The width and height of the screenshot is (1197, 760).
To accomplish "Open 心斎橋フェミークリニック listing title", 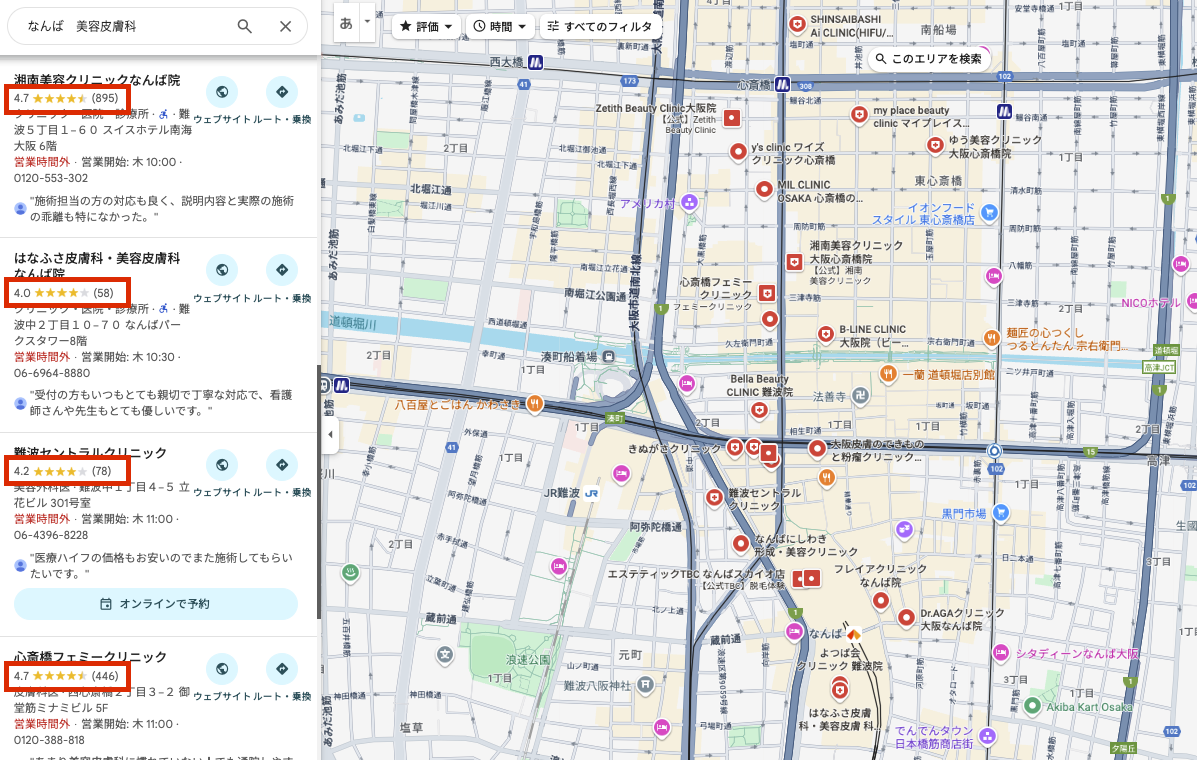I will [90, 656].
